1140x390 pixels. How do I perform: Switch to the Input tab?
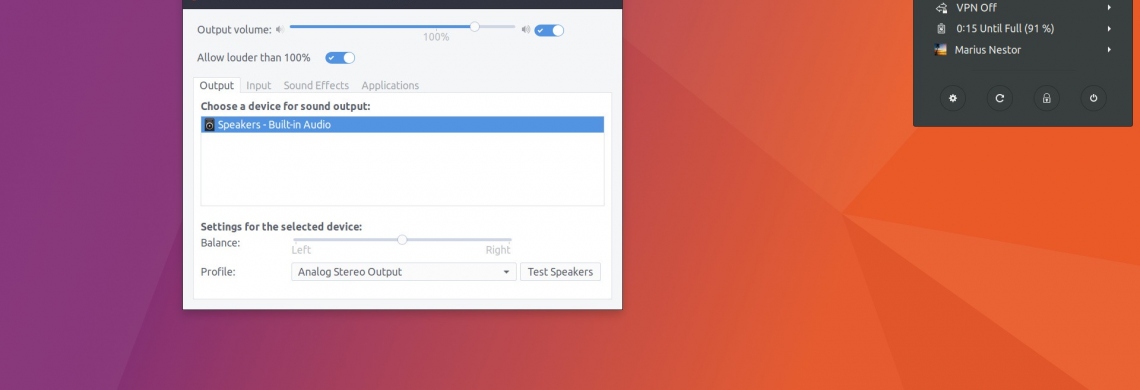tap(259, 85)
